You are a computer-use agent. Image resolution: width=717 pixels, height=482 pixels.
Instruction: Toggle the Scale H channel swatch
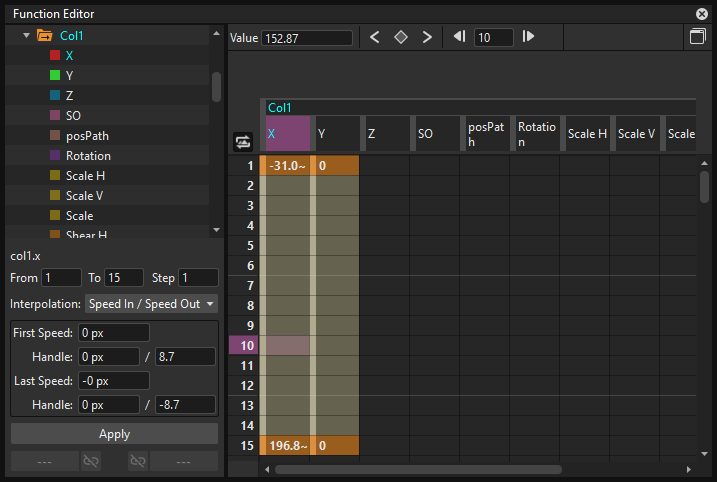(55, 176)
